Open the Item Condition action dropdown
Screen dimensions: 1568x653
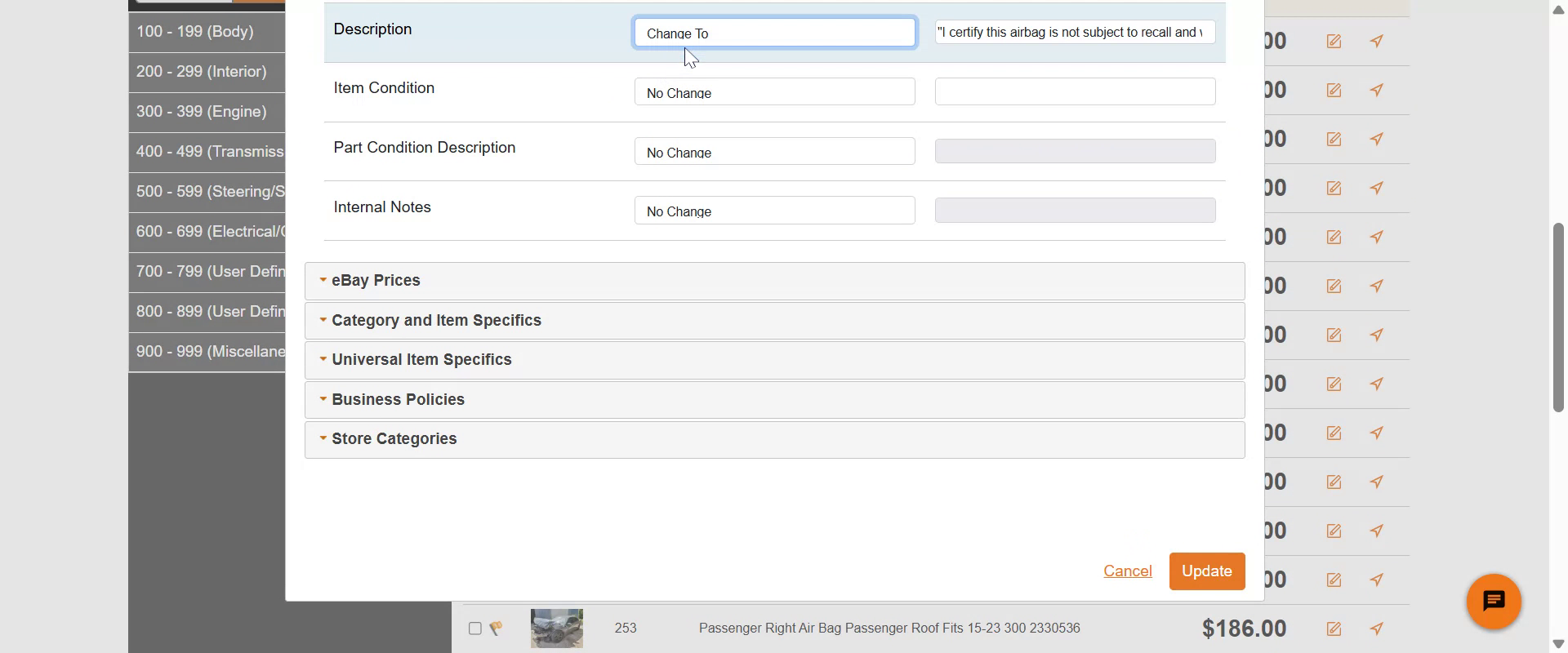pyautogui.click(x=774, y=92)
